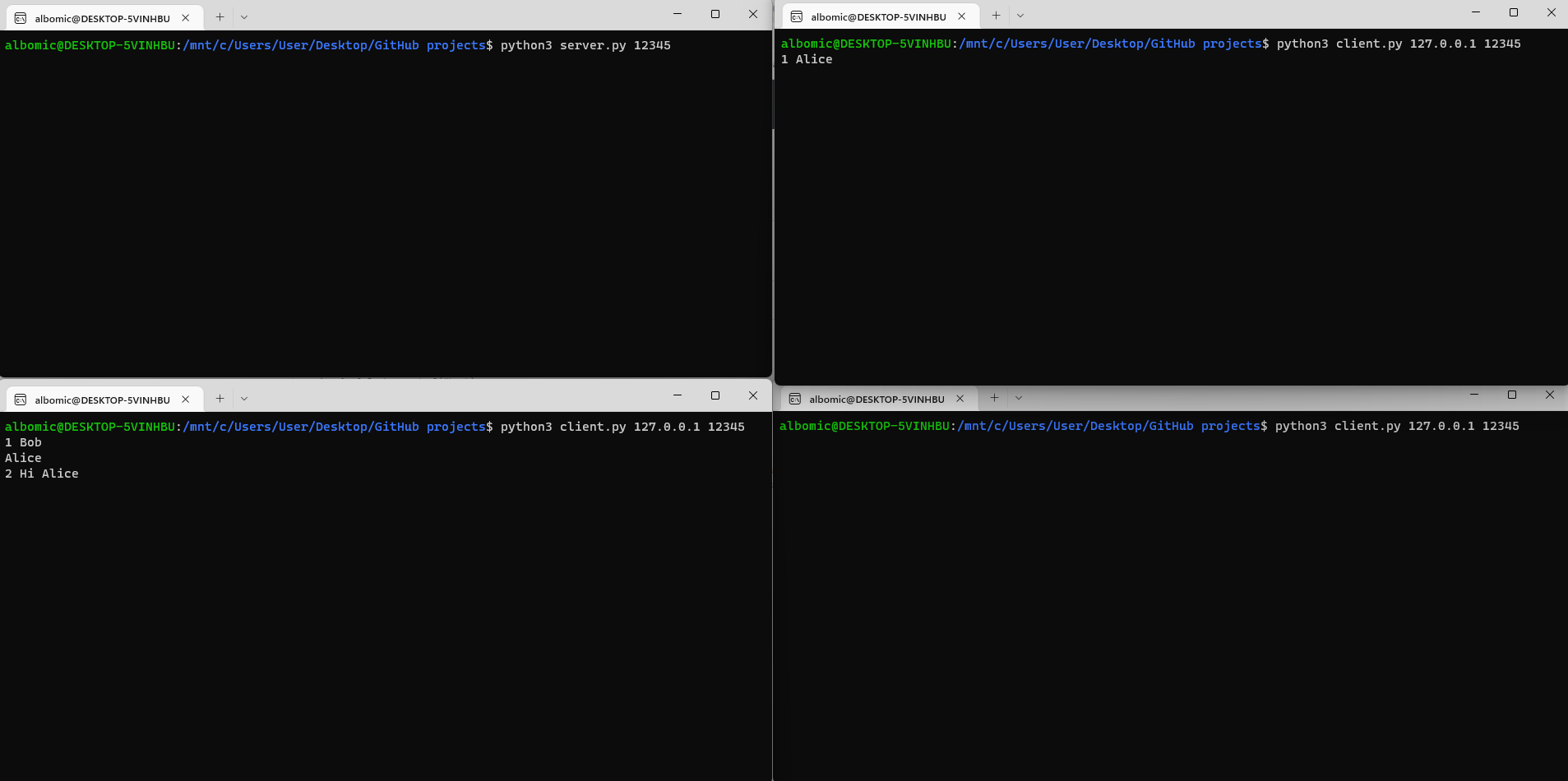Maximize the server terminal window
Viewport: 1568px width, 781px height.
pyautogui.click(x=715, y=14)
